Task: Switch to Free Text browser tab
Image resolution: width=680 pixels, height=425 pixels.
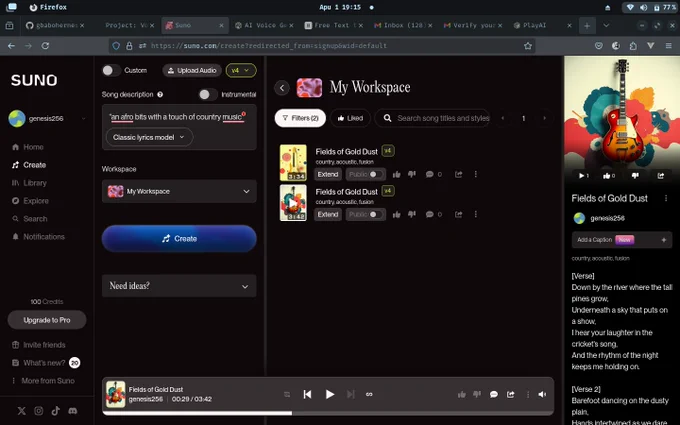Action: pyautogui.click(x=333, y=26)
